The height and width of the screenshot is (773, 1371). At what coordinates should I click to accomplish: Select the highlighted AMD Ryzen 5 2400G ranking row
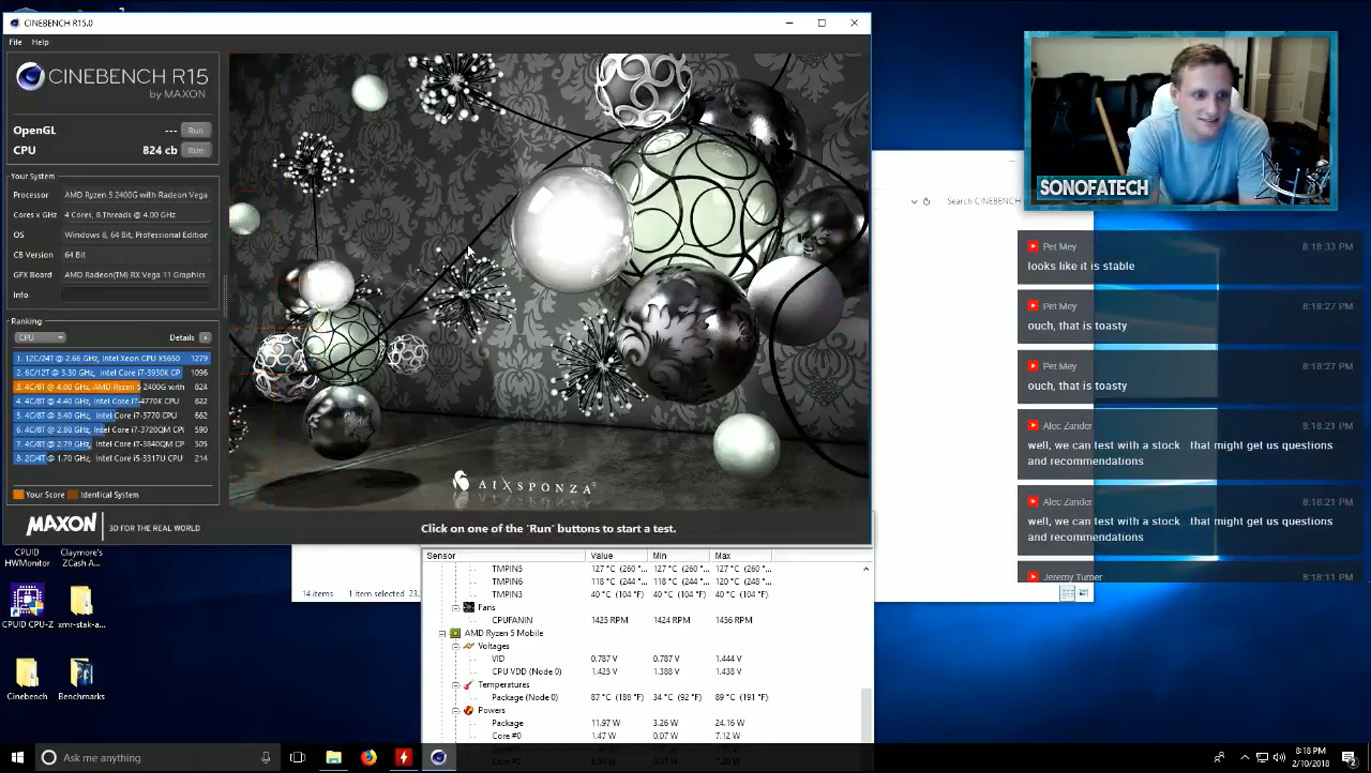[x=112, y=386]
